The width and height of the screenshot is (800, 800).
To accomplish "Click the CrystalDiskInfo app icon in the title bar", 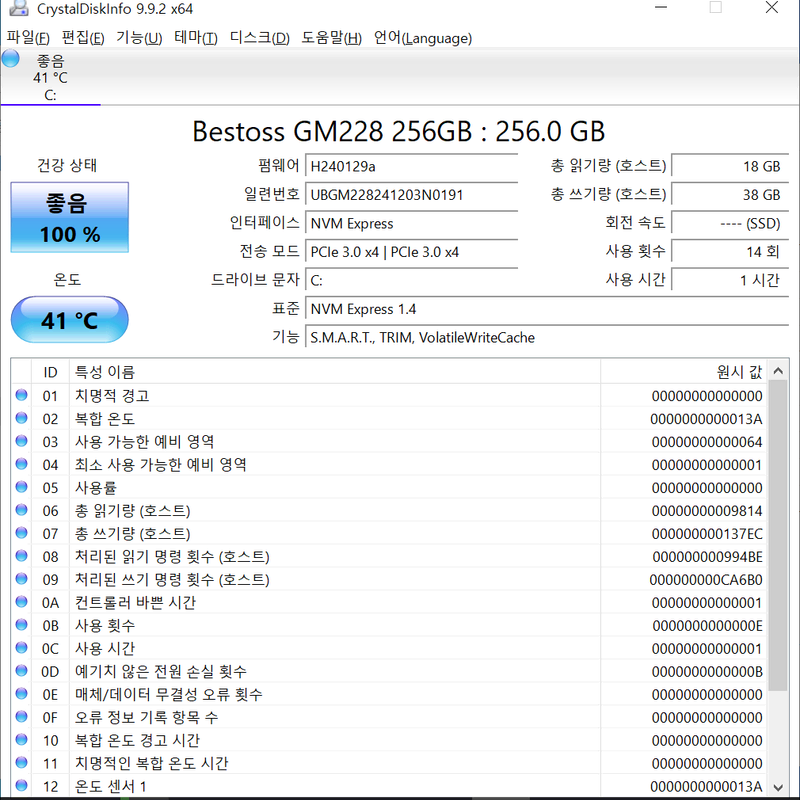I will pos(19,8).
